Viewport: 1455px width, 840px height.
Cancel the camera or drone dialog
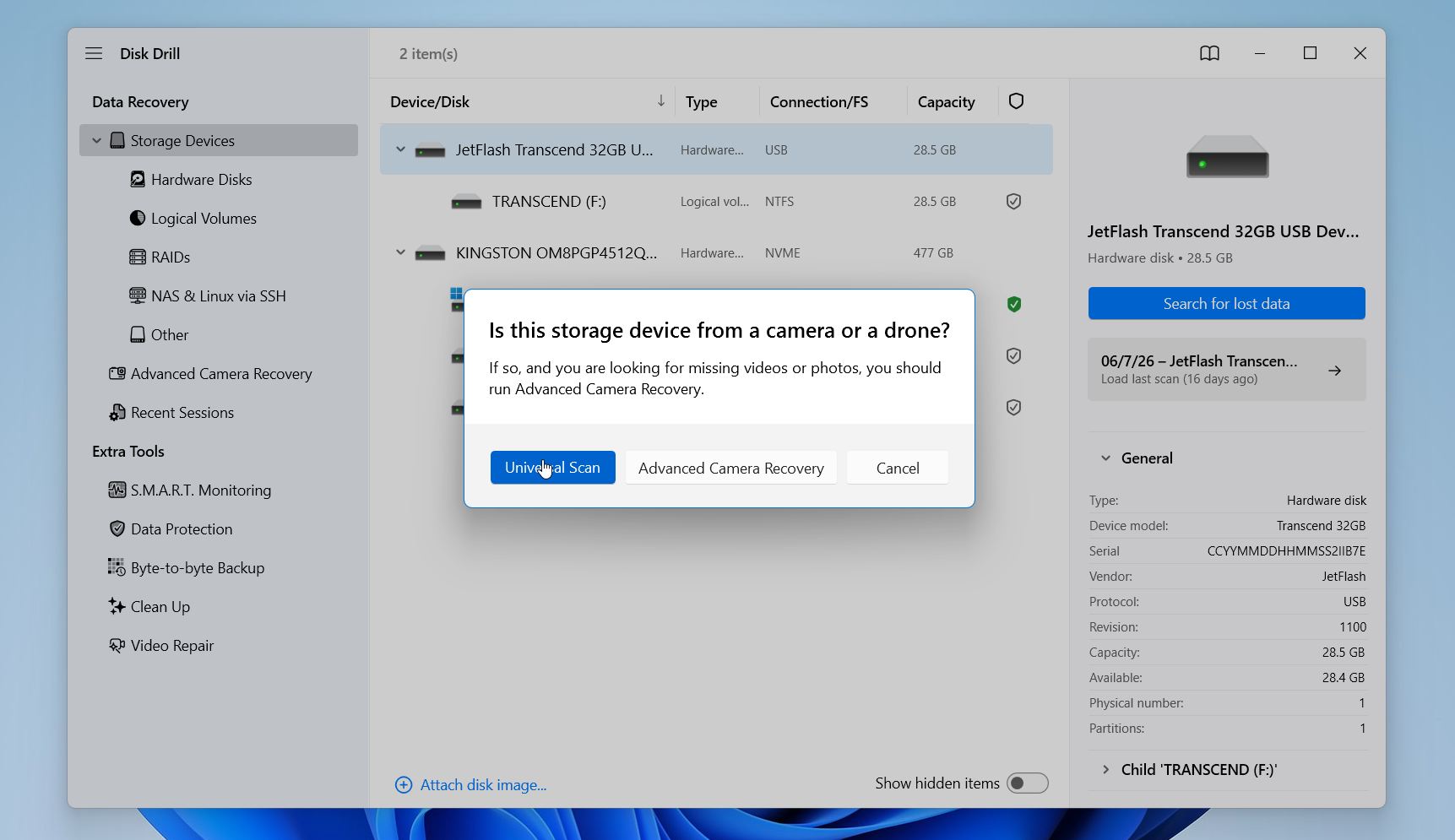pos(898,468)
